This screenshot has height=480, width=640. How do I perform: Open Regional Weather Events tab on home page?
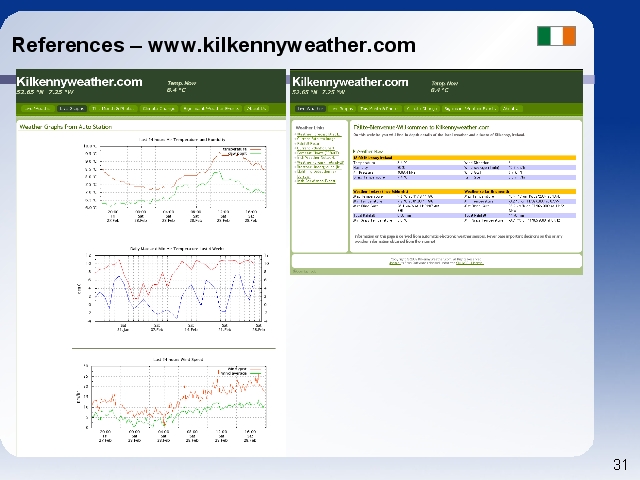pos(470,109)
